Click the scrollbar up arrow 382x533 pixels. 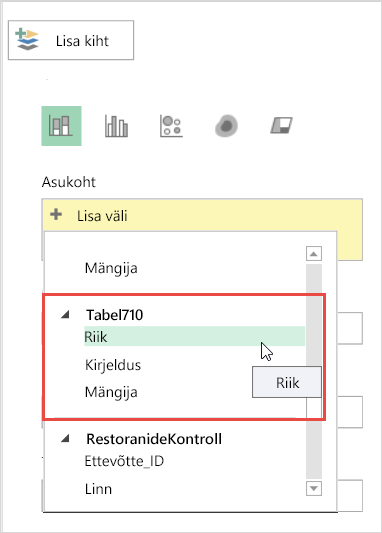(314, 254)
